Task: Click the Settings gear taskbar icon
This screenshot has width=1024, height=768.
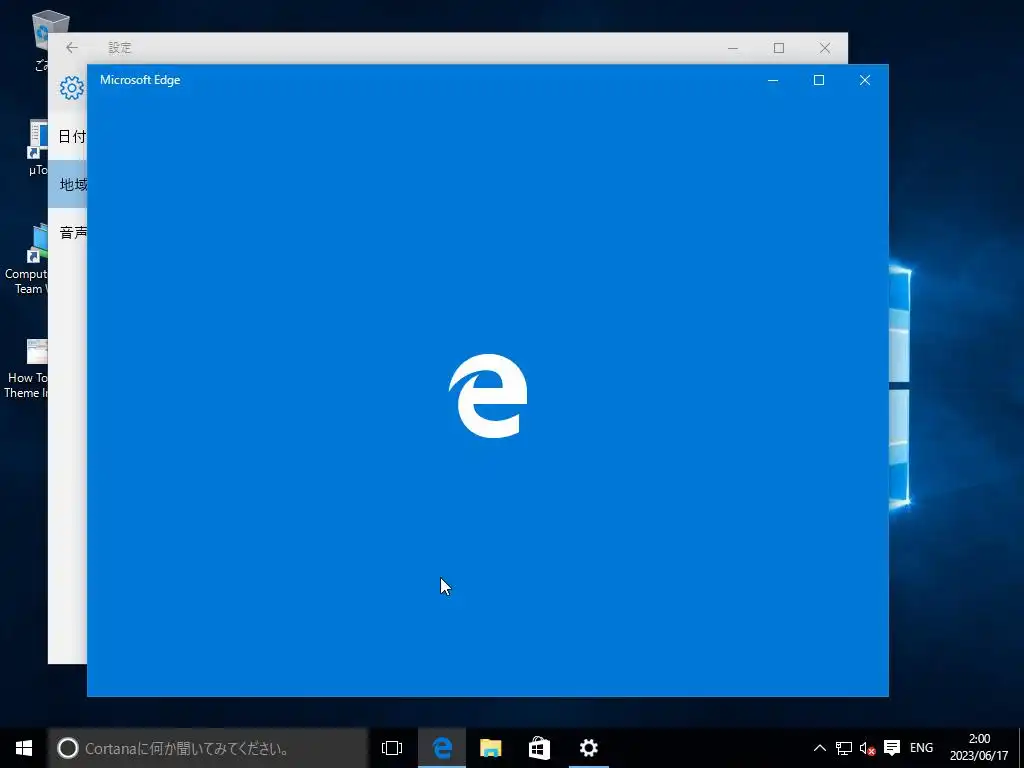Action: (588, 748)
